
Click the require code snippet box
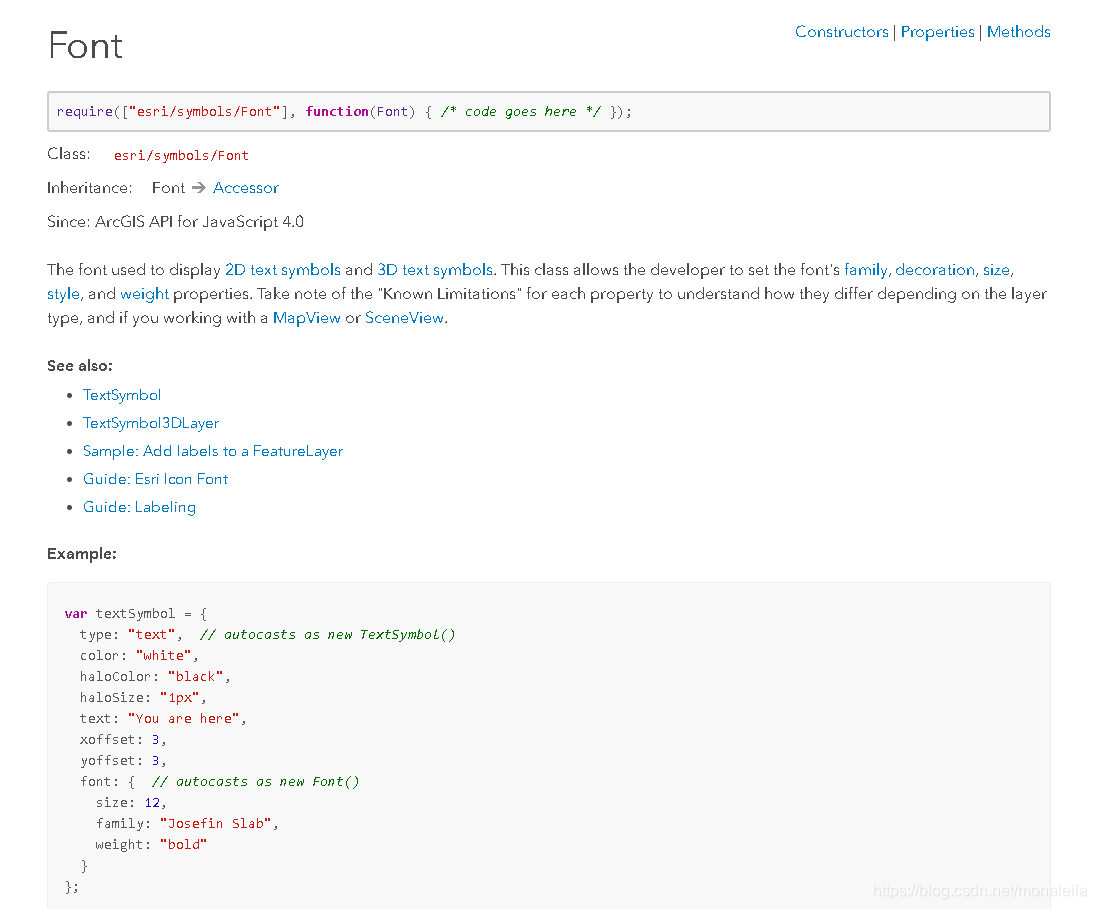click(548, 111)
